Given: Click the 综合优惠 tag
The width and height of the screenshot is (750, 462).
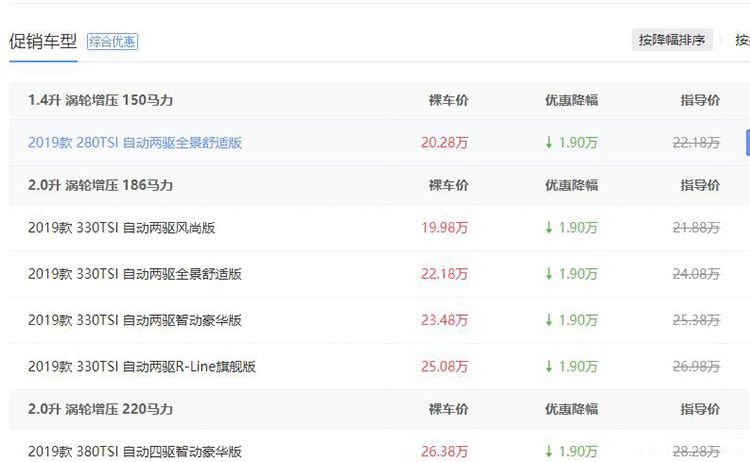Looking at the screenshot, I should [112, 42].
